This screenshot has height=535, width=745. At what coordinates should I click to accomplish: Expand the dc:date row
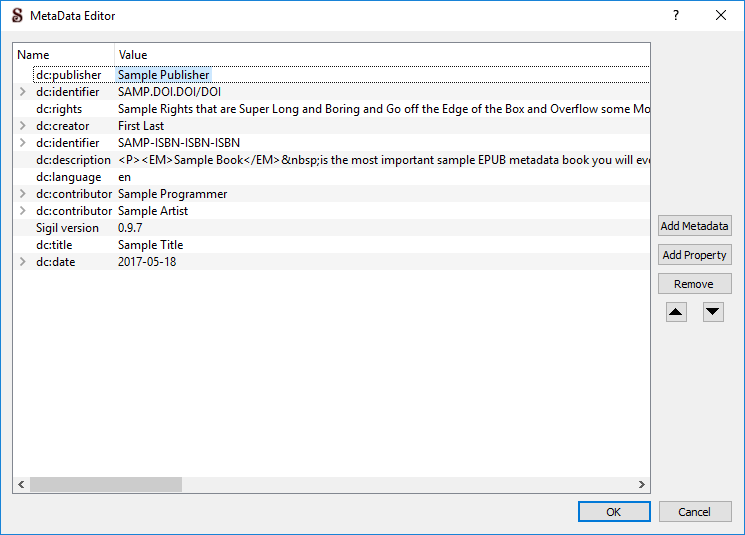coord(22,262)
